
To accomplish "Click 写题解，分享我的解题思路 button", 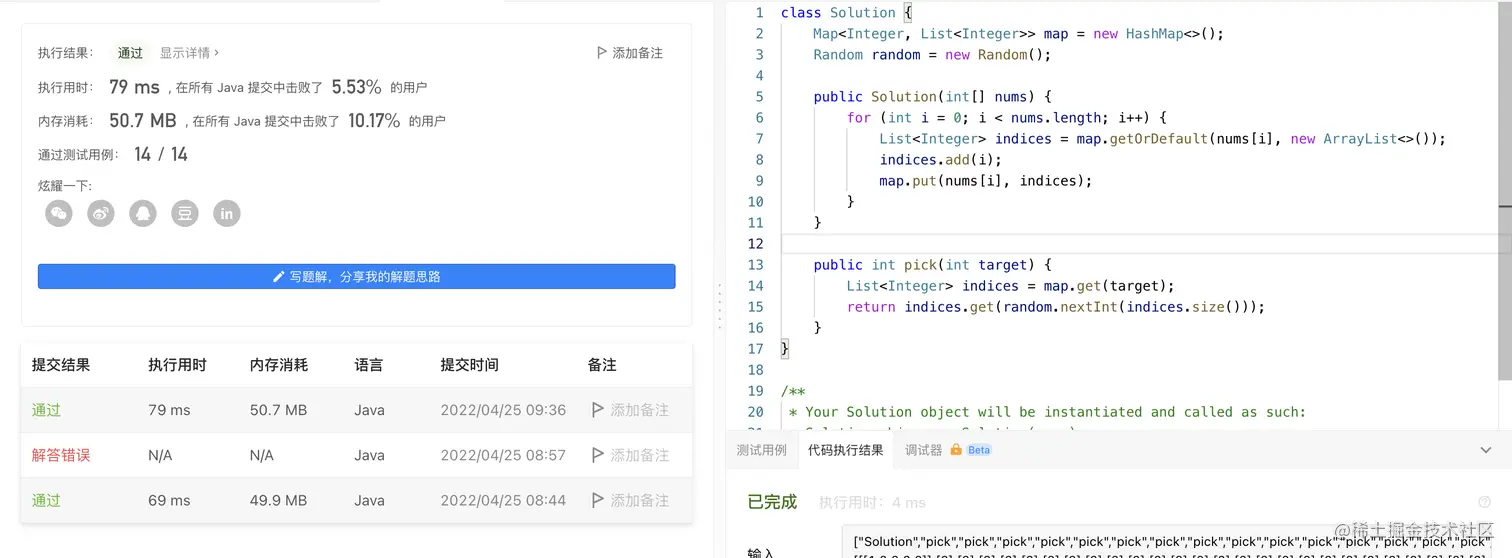I will (357, 277).
